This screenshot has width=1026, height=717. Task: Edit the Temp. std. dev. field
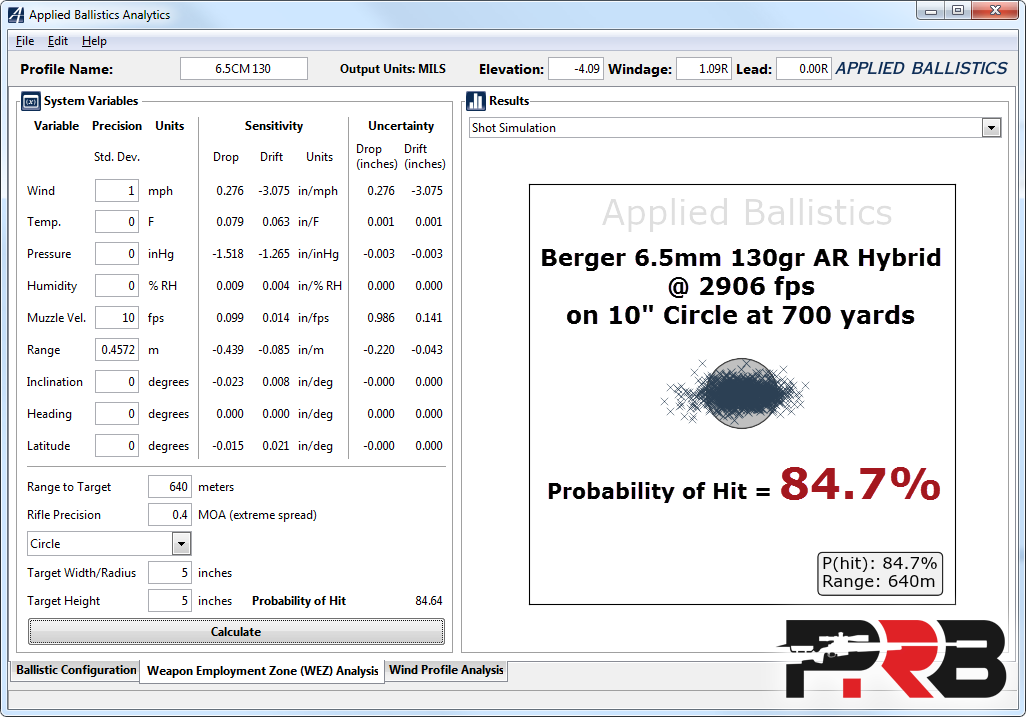point(116,222)
